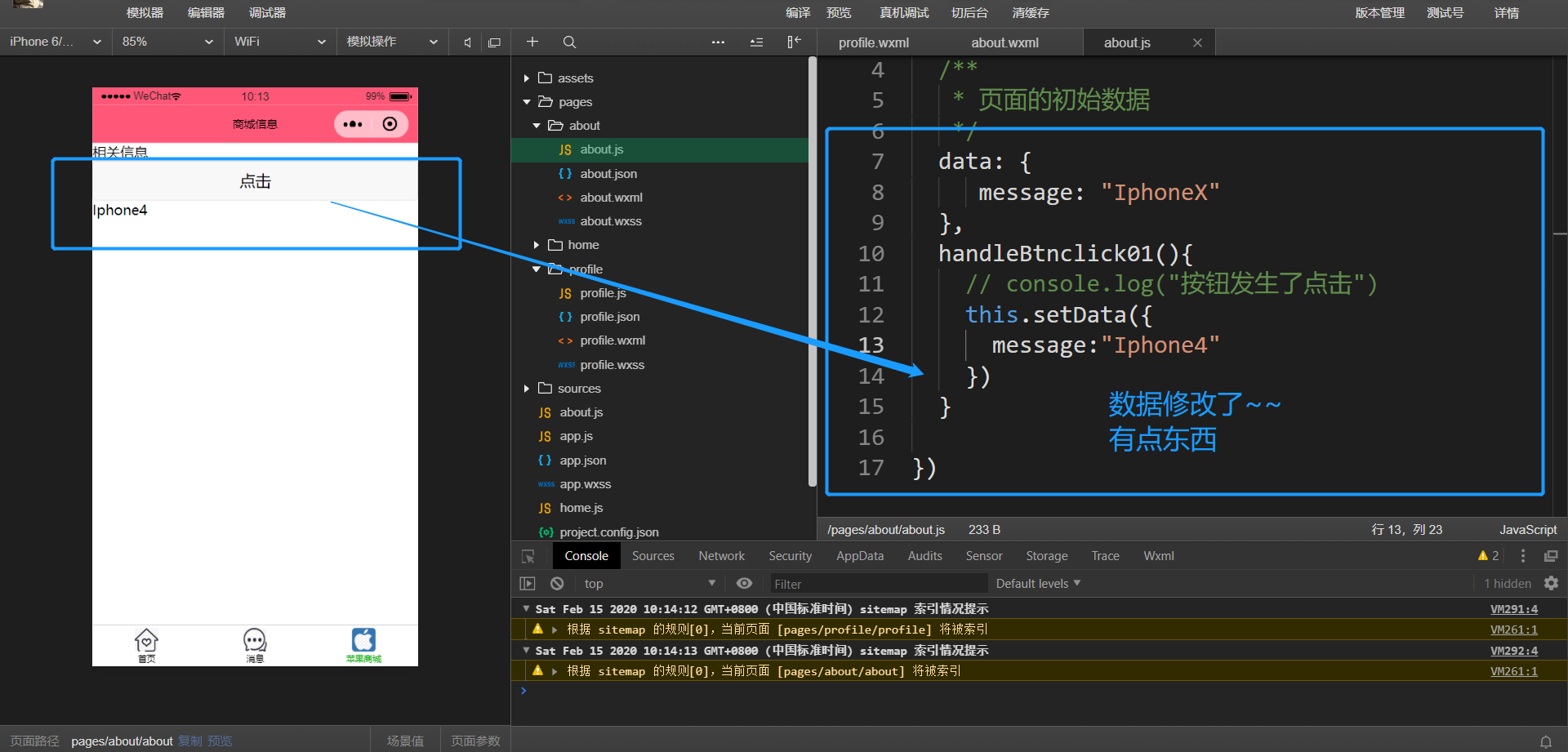Click the 复制 copy link for page path
1568x752 pixels.
tap(190, 741)
